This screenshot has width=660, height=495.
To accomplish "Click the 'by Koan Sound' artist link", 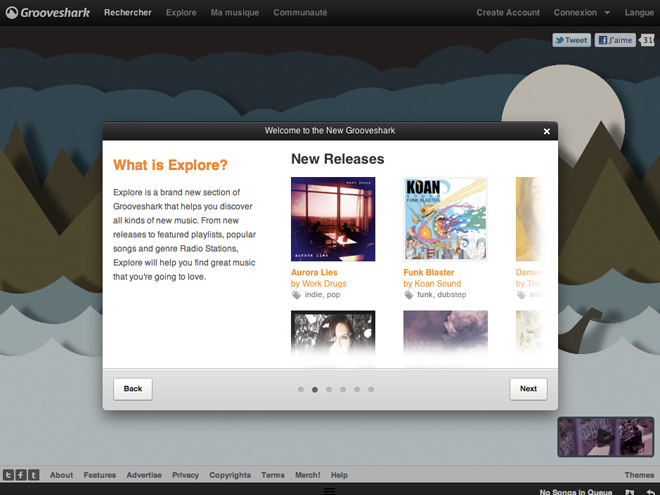I will [x=432, y=284].
